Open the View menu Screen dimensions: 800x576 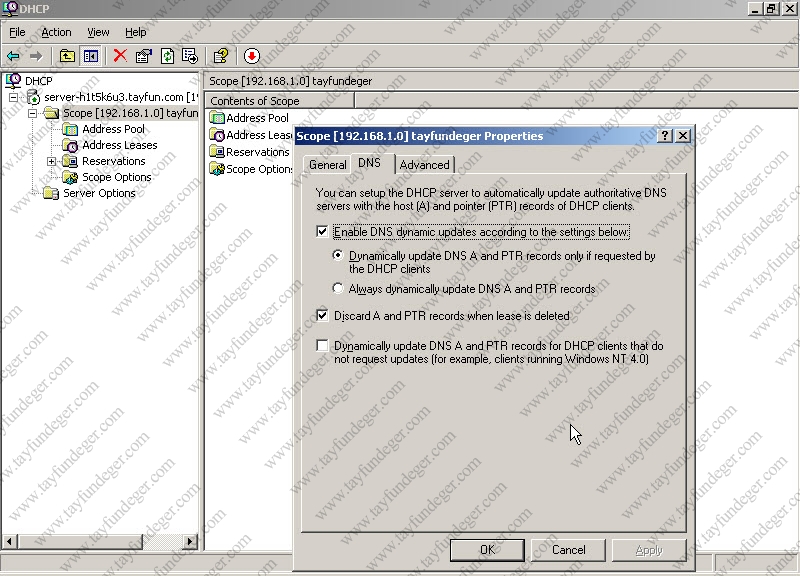pos(98,32)
